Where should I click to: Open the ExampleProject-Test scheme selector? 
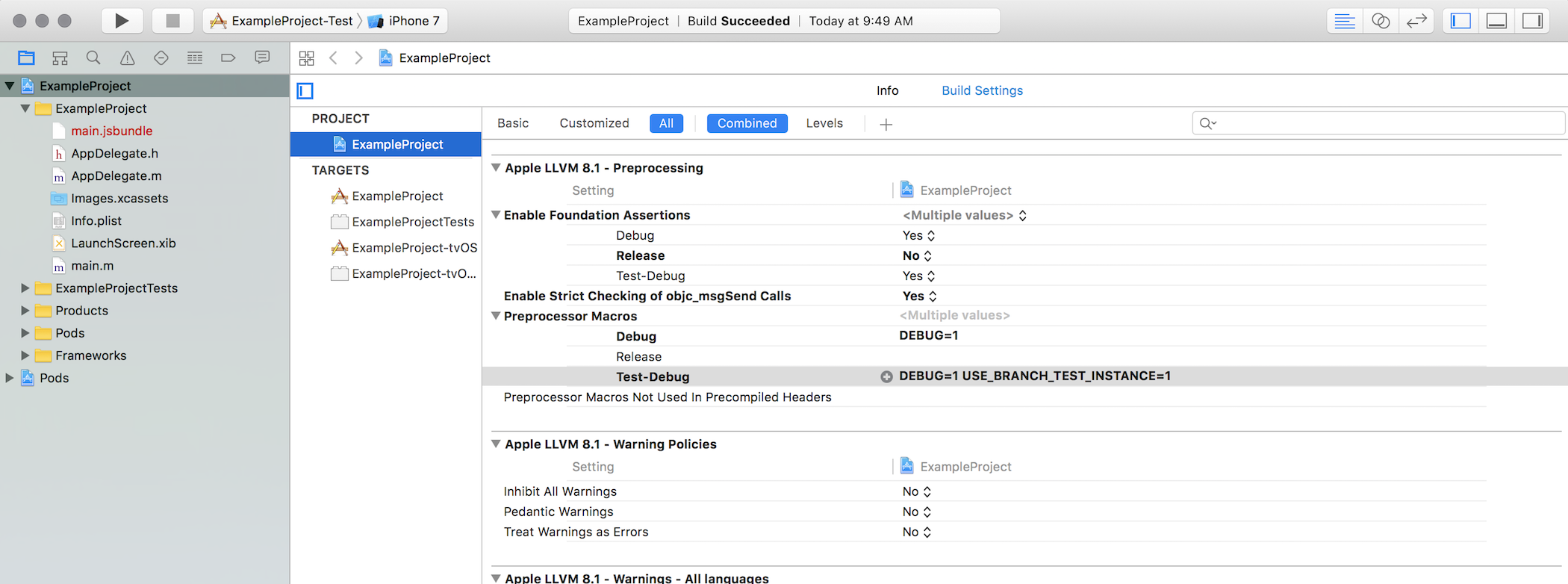tap(281, 21)
